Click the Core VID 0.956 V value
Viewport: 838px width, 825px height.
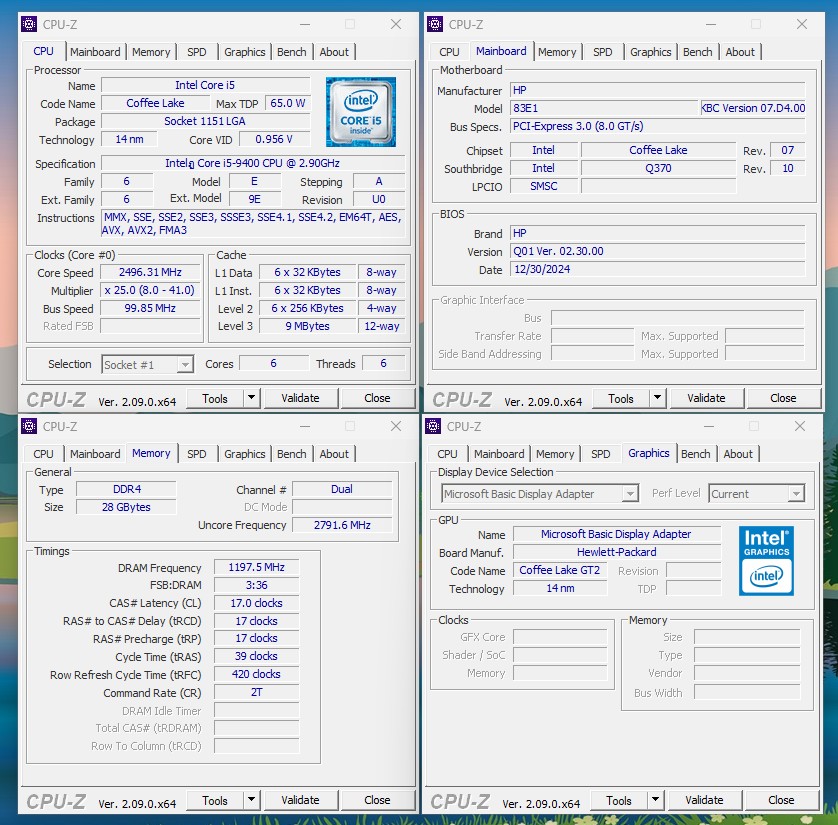pos(274,139)
